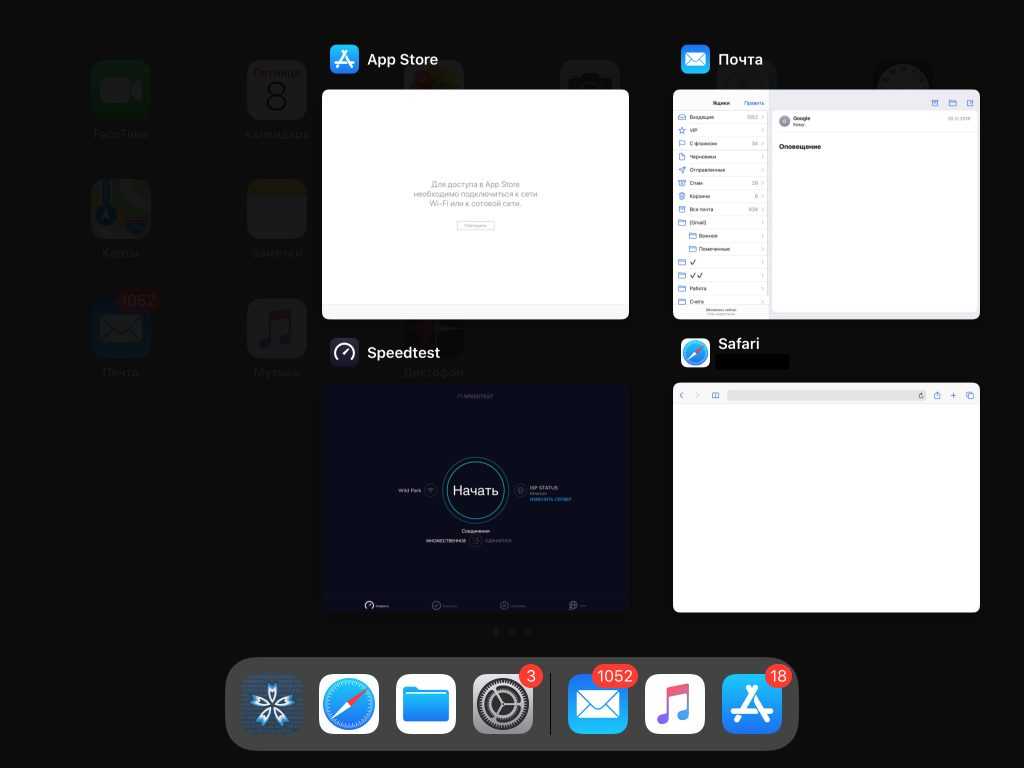Open the Files app in the dock
This screenshot has height=768, width=1024.
pyautogui.click(x=426, y=704)
